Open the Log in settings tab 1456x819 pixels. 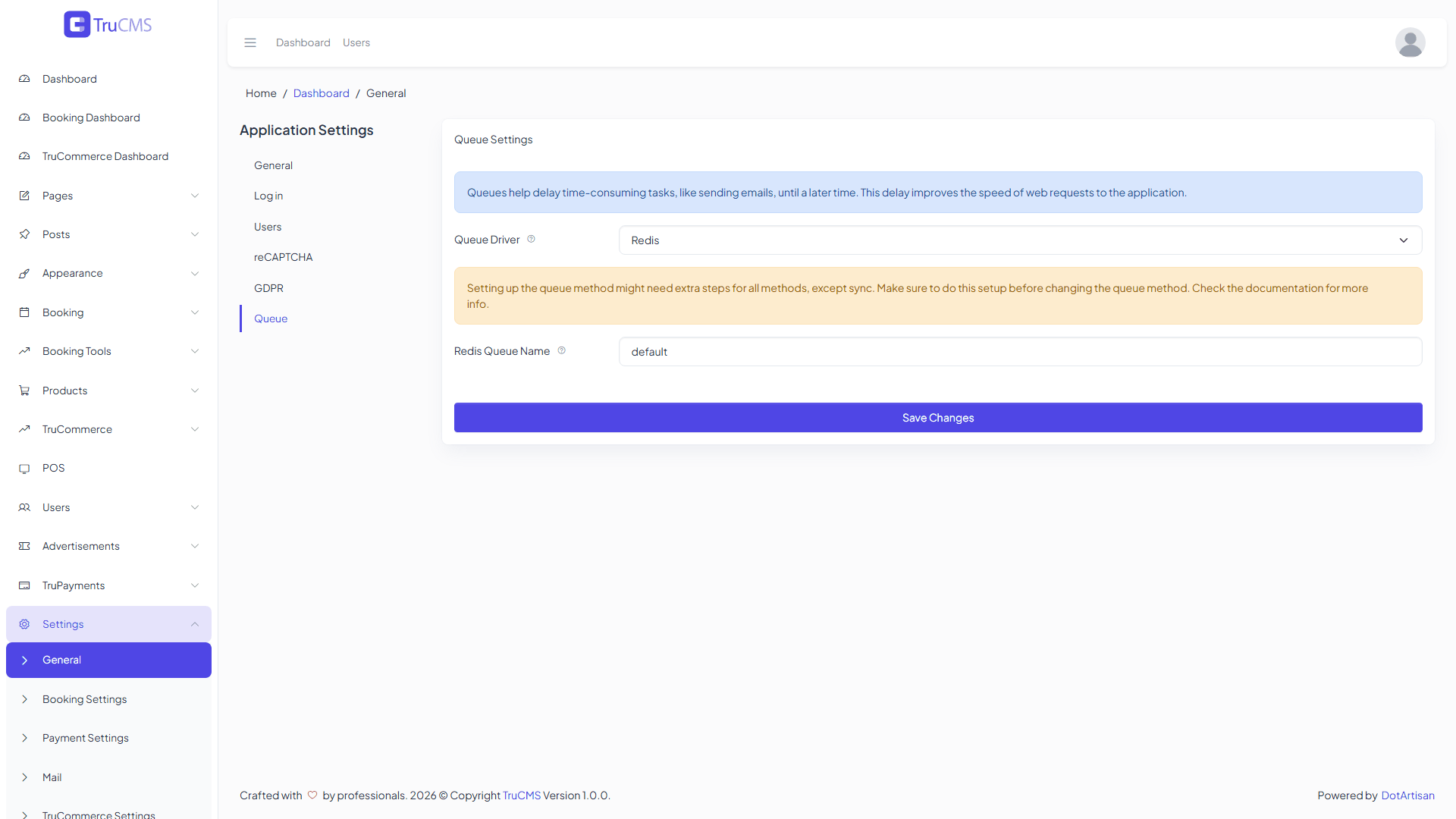268,196
